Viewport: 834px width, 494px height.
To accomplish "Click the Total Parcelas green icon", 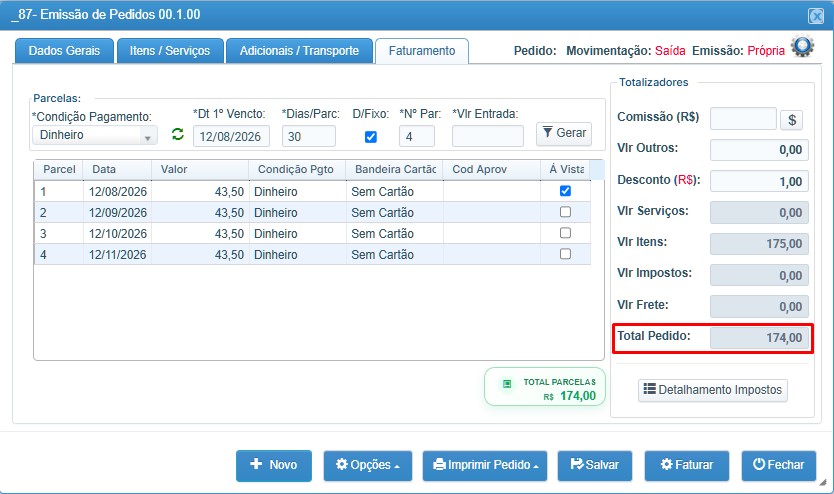I will point(507,384).
